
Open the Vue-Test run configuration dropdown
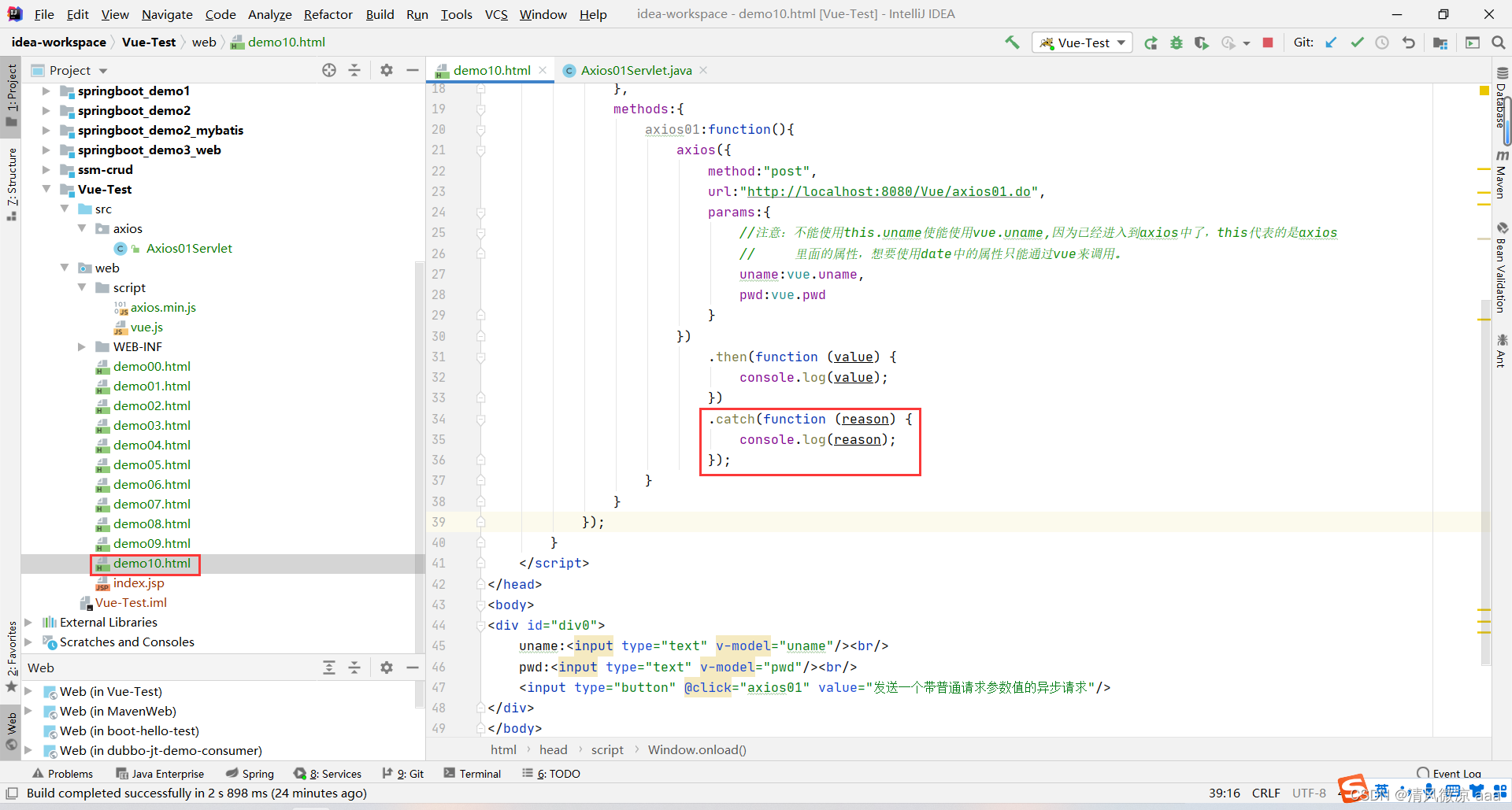pos(1083,43)
